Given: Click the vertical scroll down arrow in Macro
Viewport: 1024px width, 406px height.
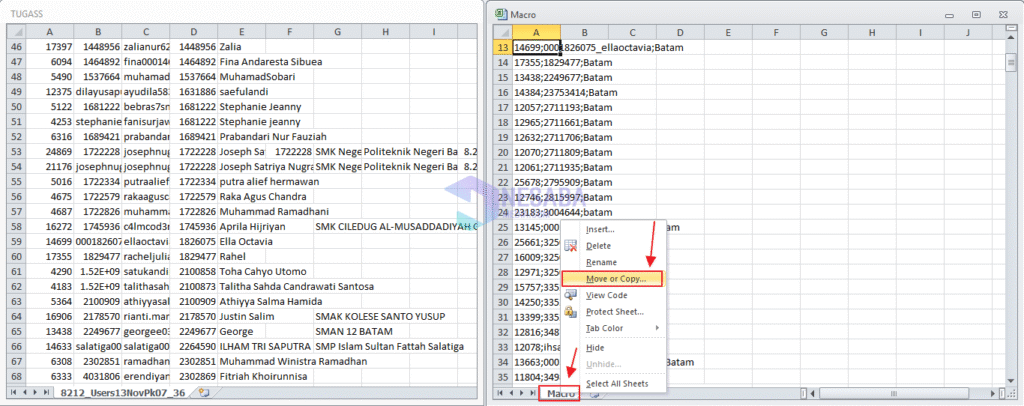Looking at the screenshot, I should tap(1011, 379).
